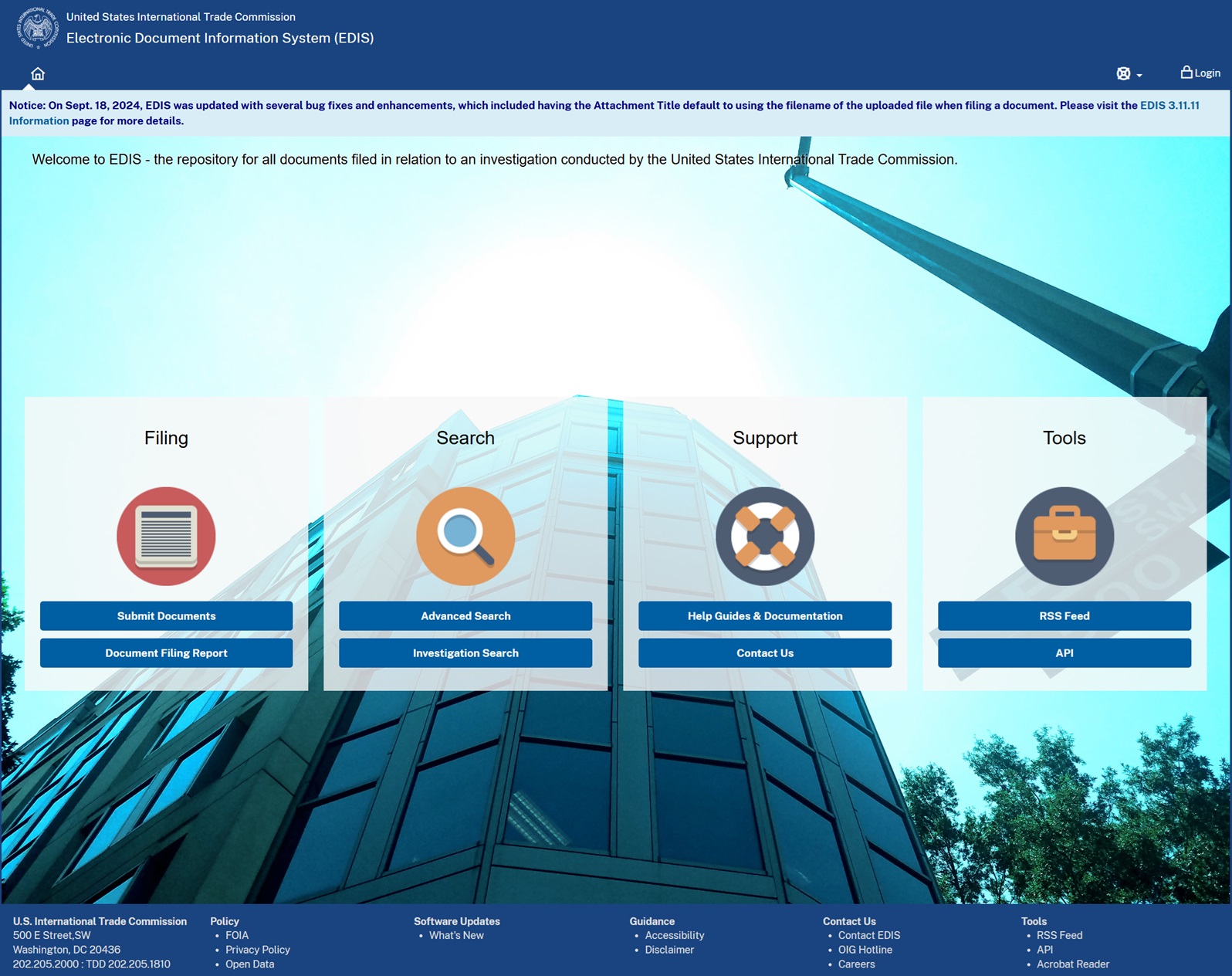Click the USITC seal logo
Viewport: 1232px width, 976px height.
[x=38, y=28]
